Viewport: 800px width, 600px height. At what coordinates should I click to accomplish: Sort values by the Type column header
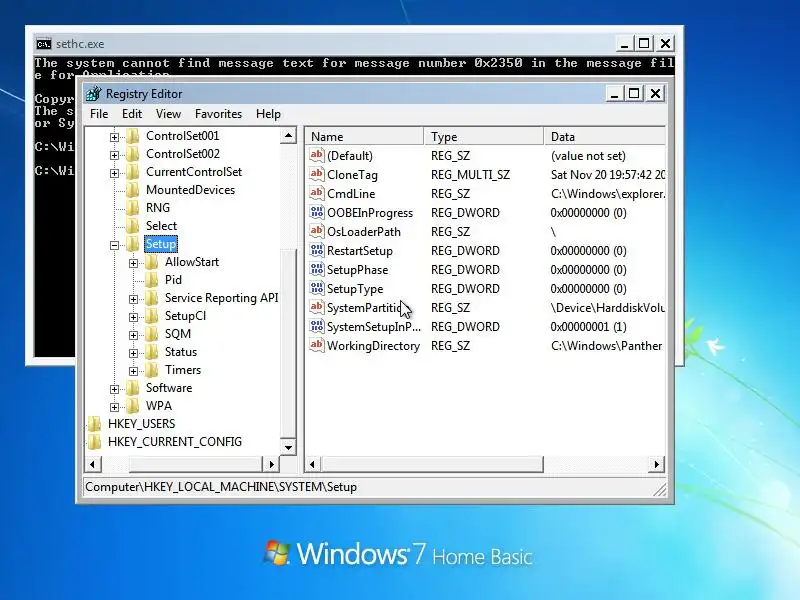coord(484,137)
